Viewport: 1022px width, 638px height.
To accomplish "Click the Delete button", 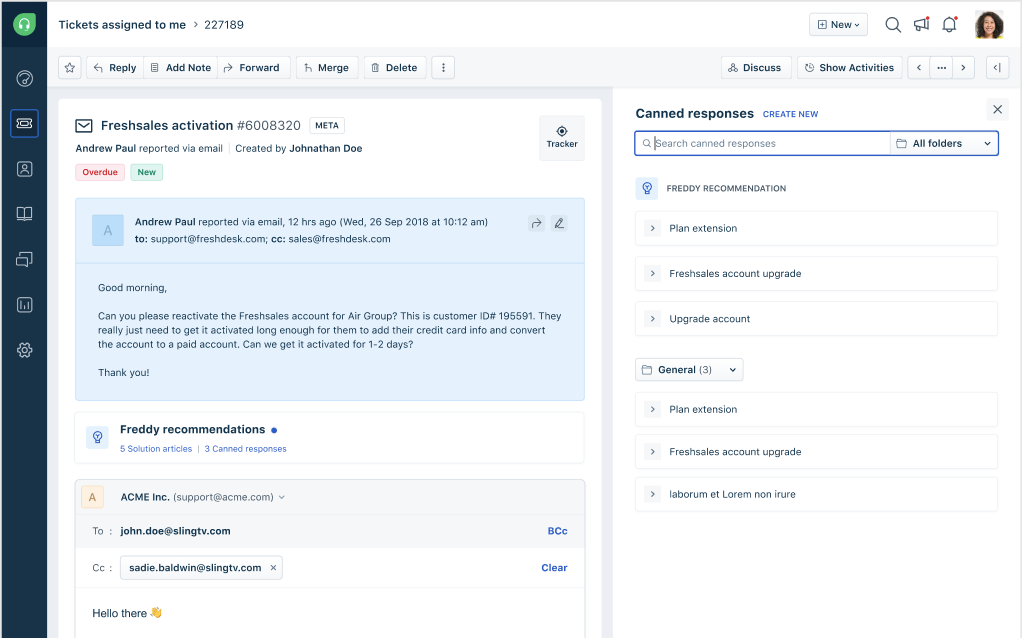I will (x=395, y=68).
